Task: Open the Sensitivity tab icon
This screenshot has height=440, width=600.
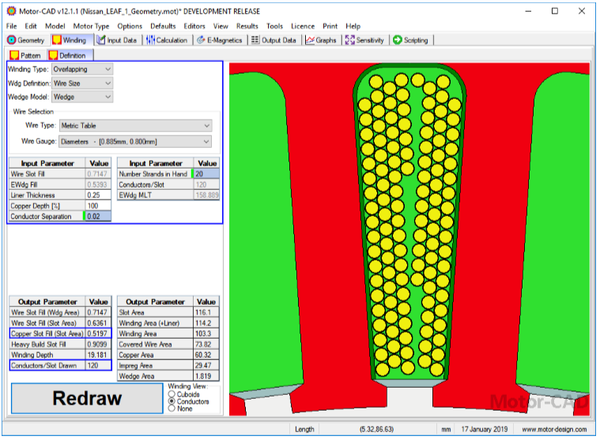Action: tap(350, 40)
